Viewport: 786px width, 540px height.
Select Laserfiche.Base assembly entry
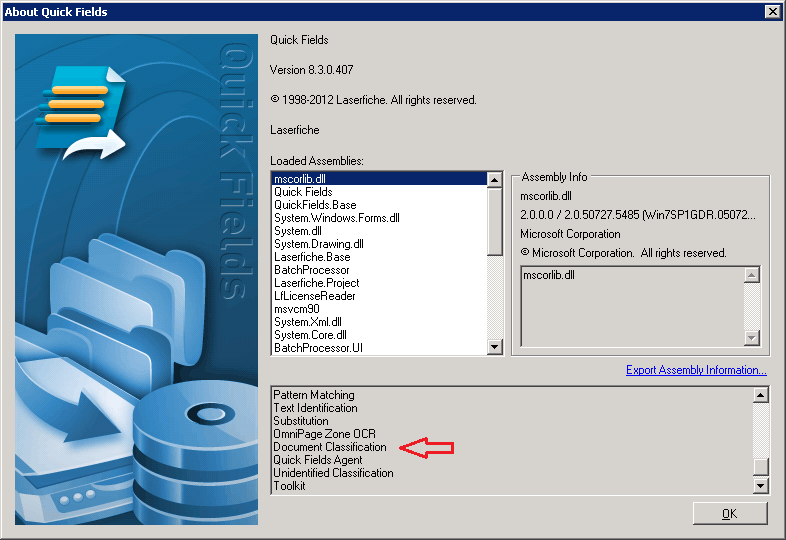tap(379, 257)
